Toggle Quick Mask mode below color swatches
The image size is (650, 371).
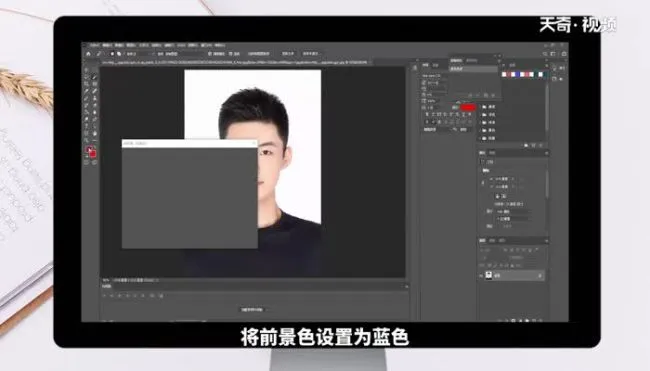(x=86, y=162)
